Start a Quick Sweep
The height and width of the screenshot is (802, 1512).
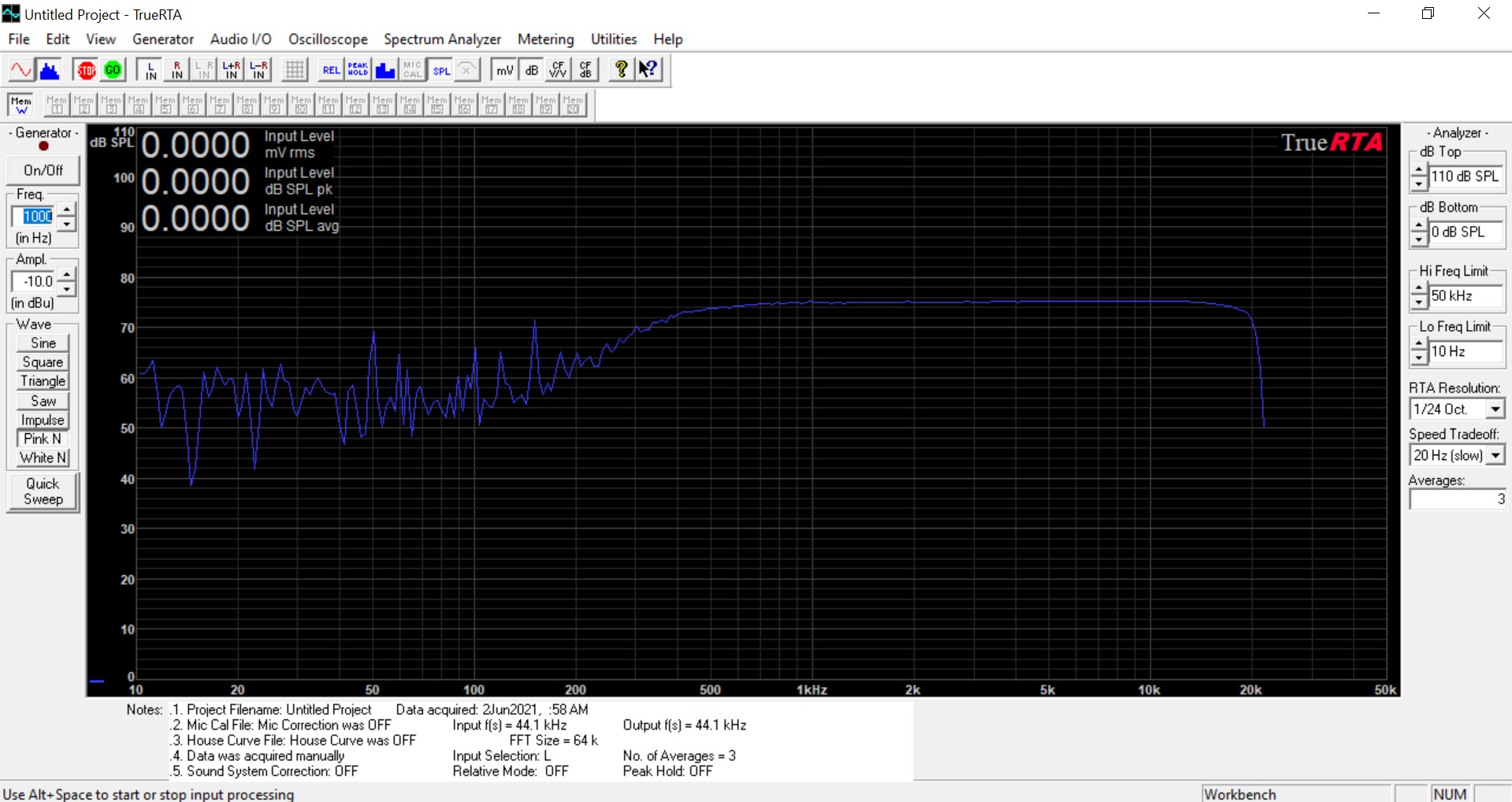(43, 492)
